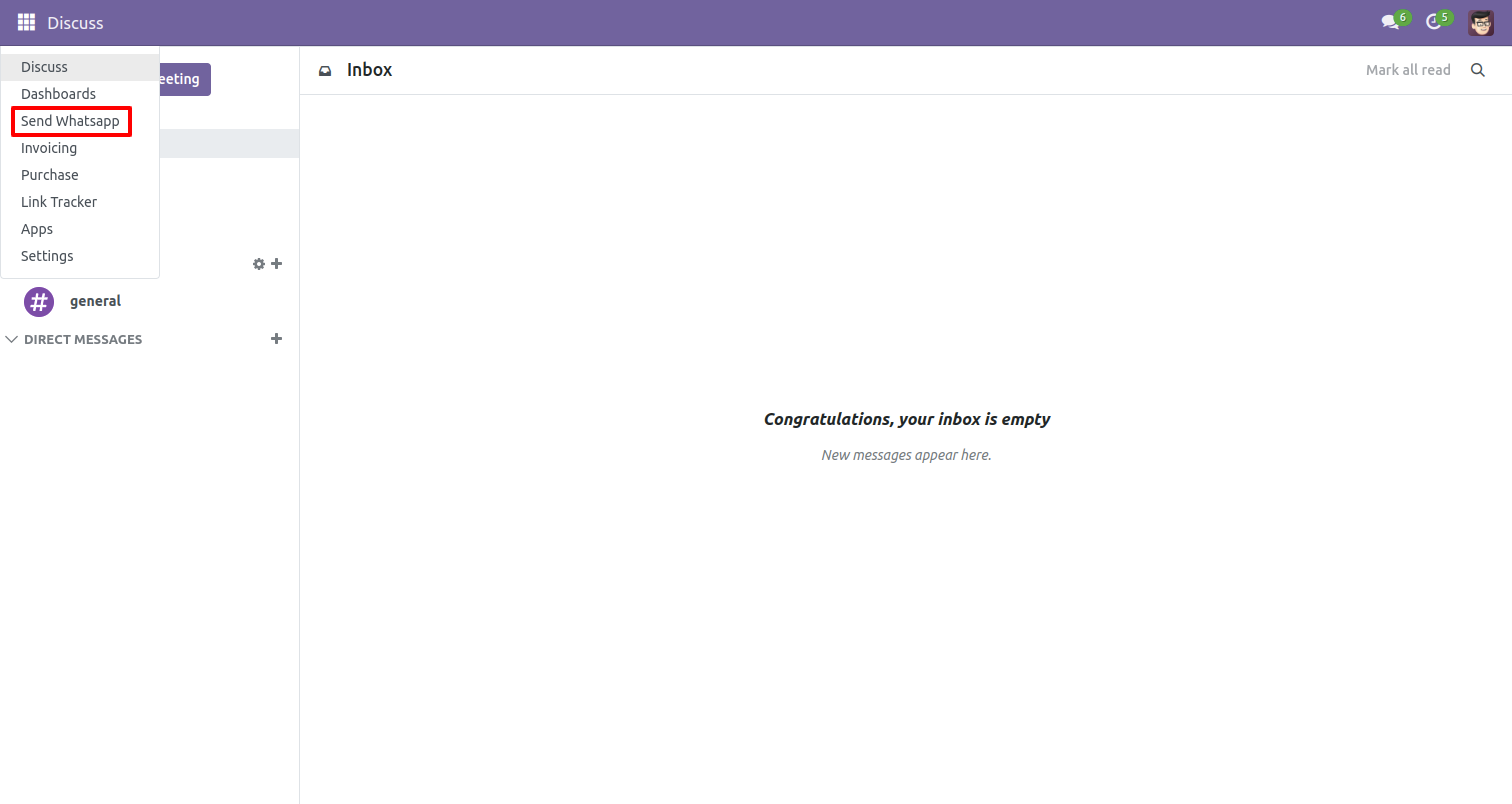Click the Discuss title in top bar
The width and height of the screenshot is (1512, 804).
75,23
